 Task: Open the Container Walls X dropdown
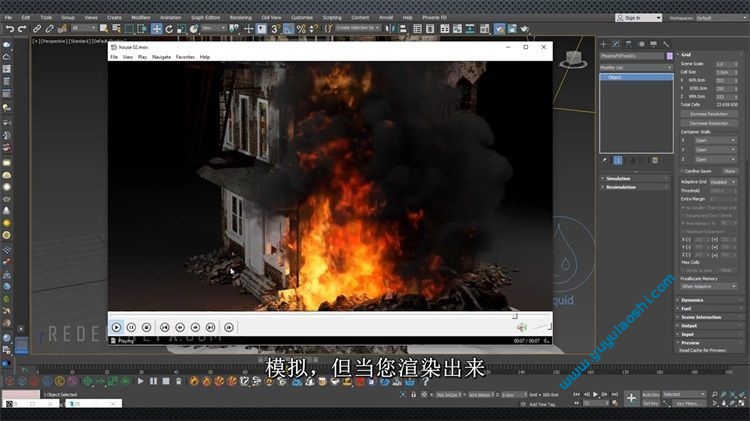[715, 140]
